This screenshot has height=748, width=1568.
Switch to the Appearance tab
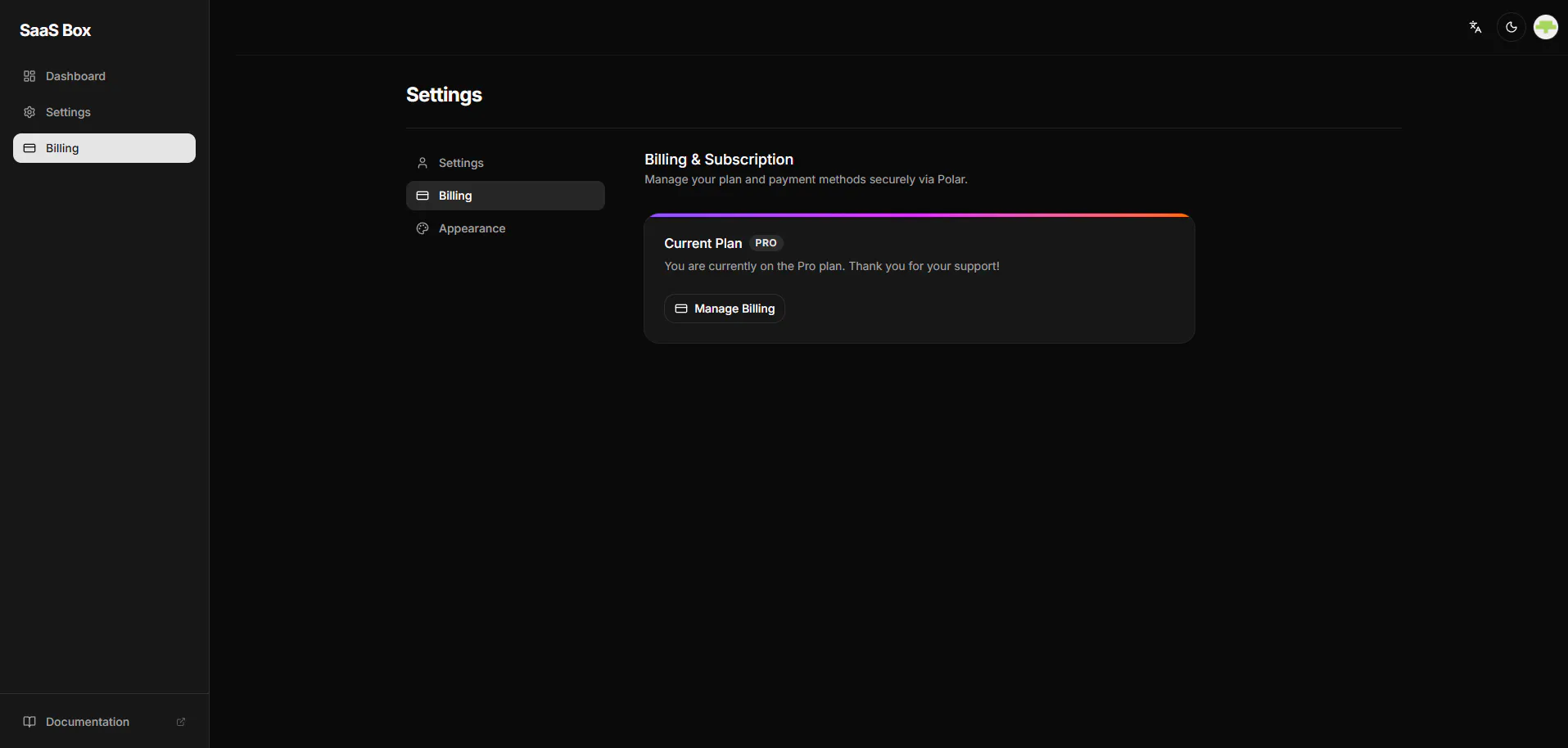(x=505, y=228)
